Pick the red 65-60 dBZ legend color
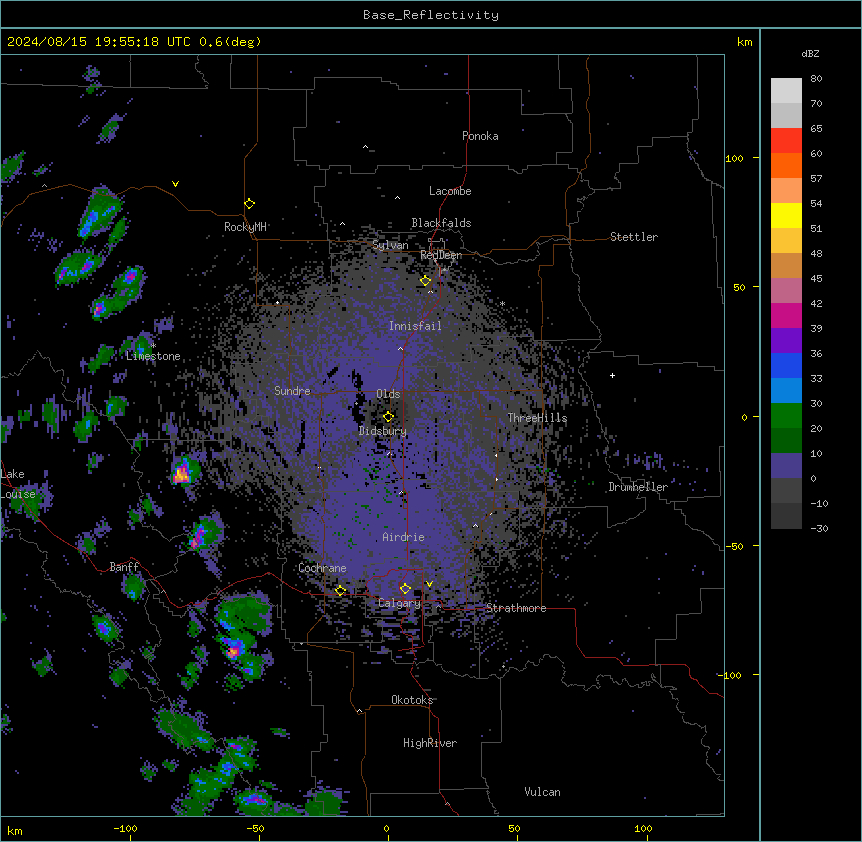 (786, 140)
